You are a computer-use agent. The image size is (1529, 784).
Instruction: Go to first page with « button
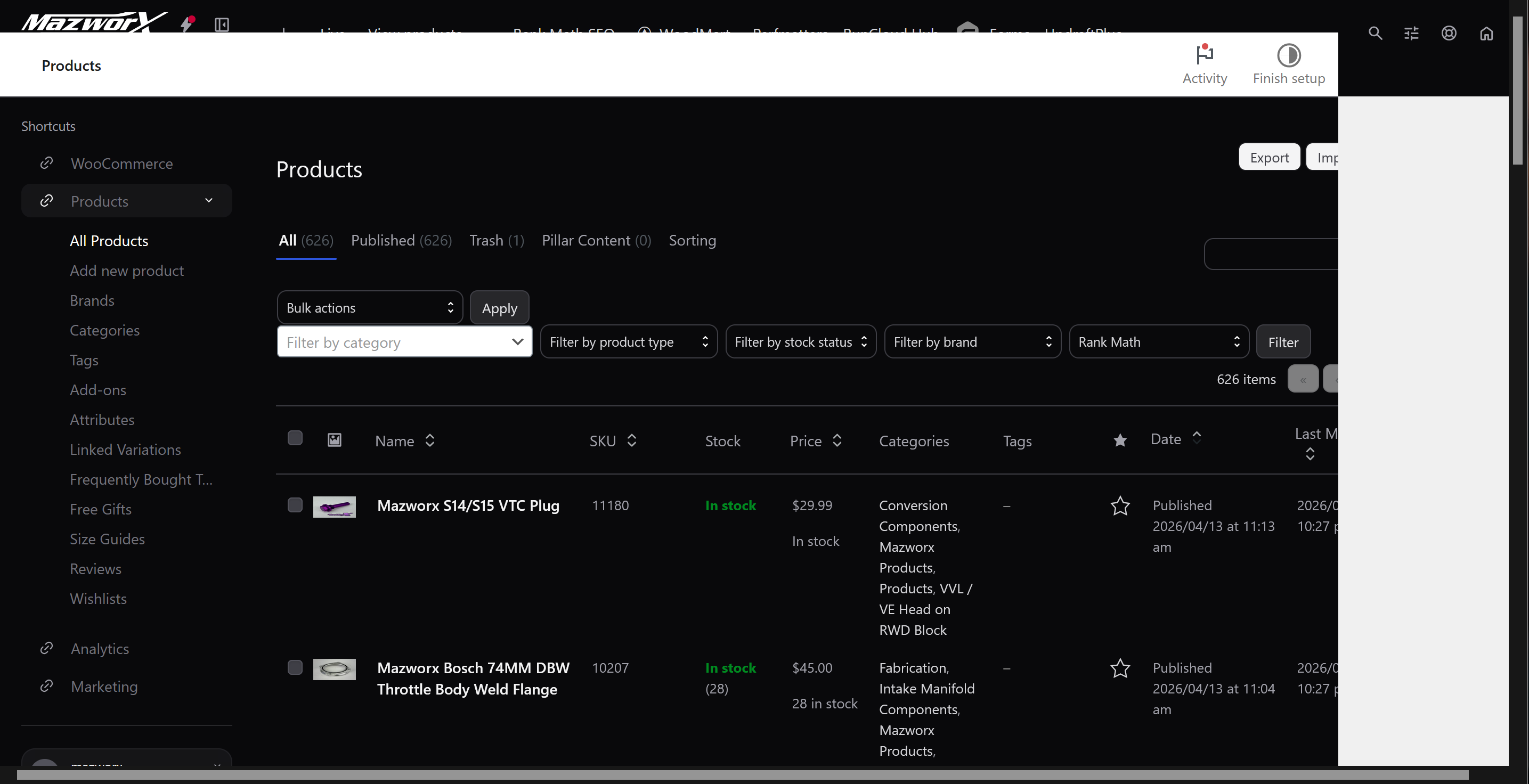click(x=1303, y=379)
